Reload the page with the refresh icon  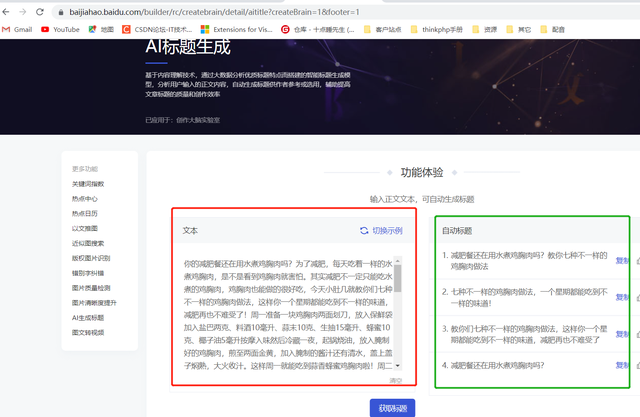(x=40, y=12)
